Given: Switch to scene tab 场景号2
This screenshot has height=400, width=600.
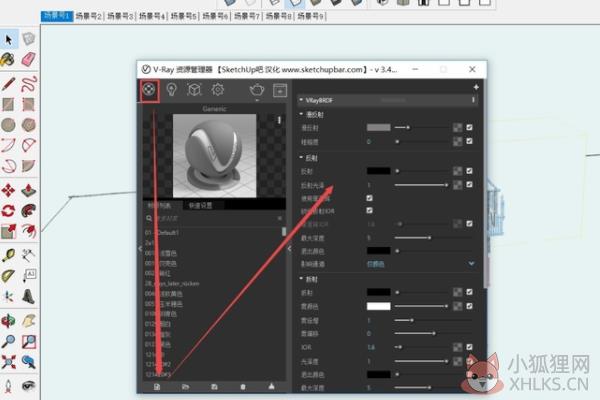Looking at the screenshot, I should (x=89, y=16).
